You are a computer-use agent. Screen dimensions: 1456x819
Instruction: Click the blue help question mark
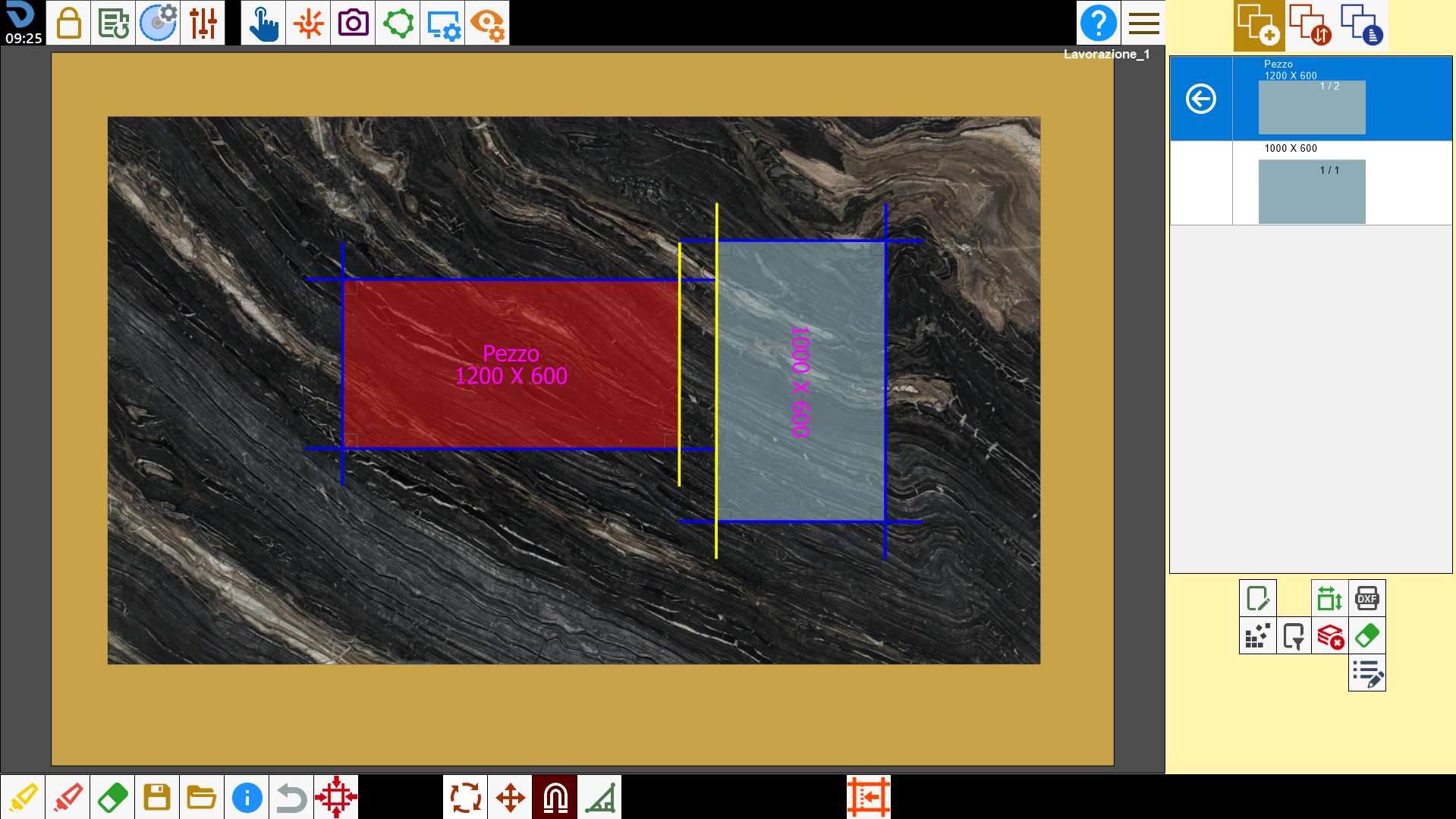tap(1098, 23)
